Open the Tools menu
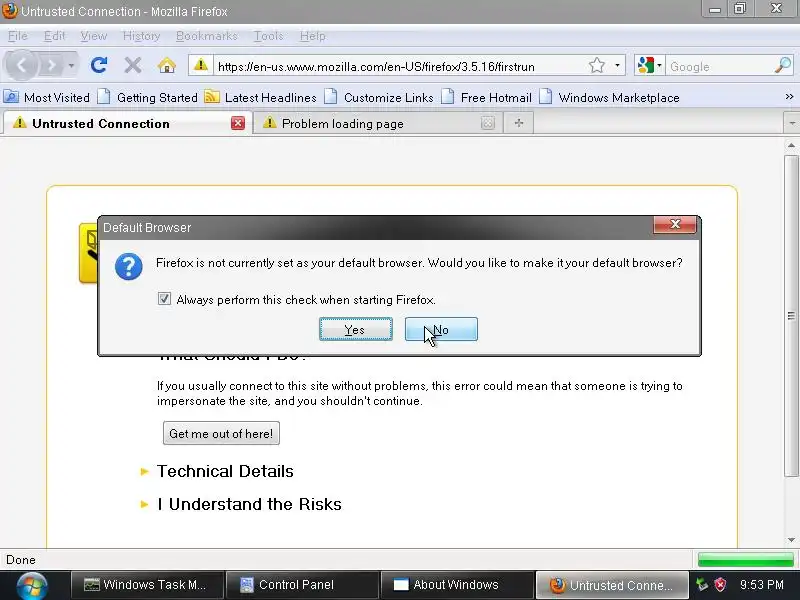 tap(268, 36)
